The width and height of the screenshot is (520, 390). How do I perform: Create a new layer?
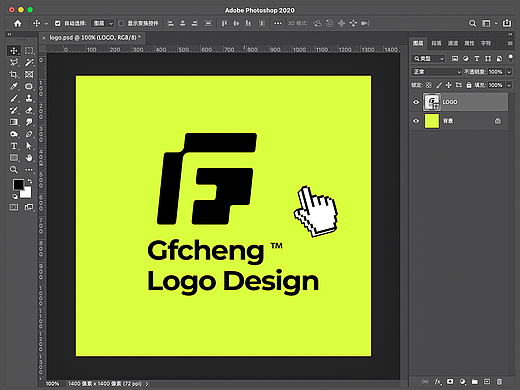coord(487,382)
